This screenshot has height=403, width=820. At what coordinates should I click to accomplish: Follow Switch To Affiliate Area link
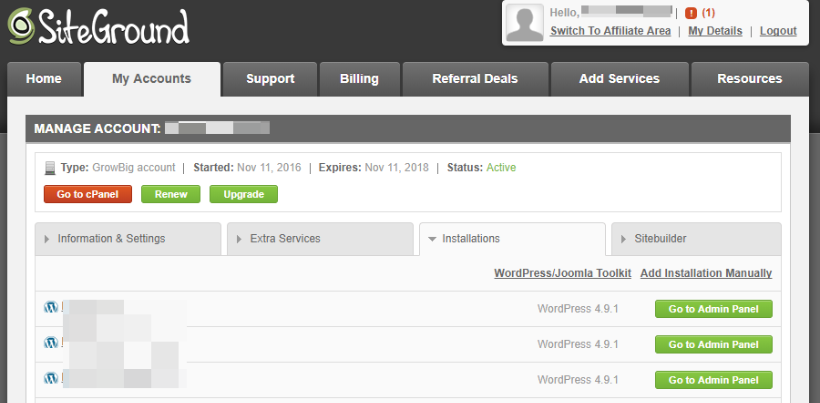(610, 31)
